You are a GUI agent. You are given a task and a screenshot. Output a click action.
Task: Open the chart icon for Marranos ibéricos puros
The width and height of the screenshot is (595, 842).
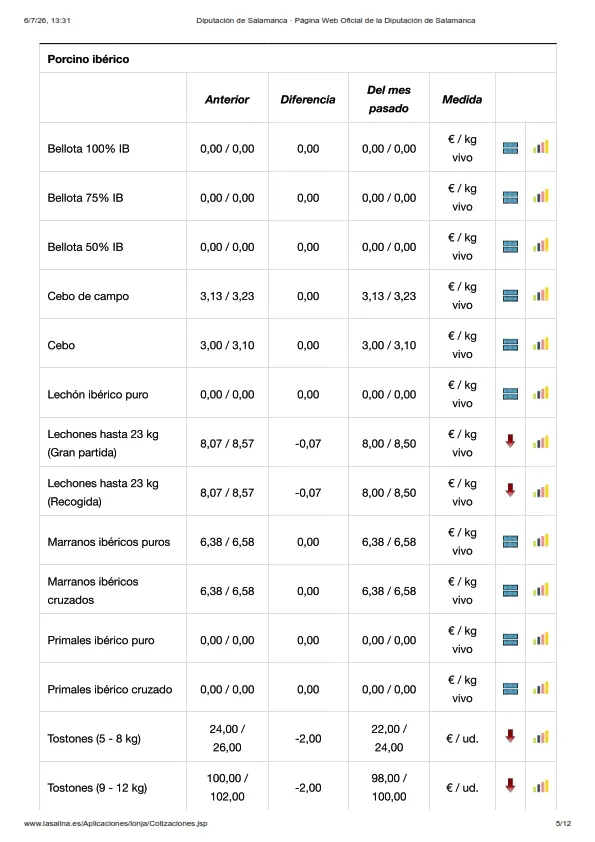click(541, 541)
